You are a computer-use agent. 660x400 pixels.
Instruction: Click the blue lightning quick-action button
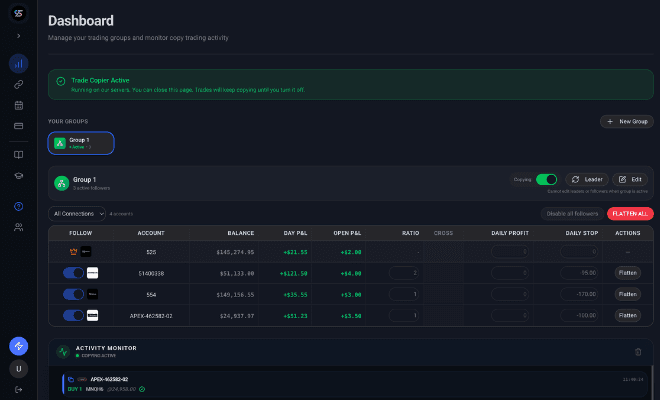19,346
